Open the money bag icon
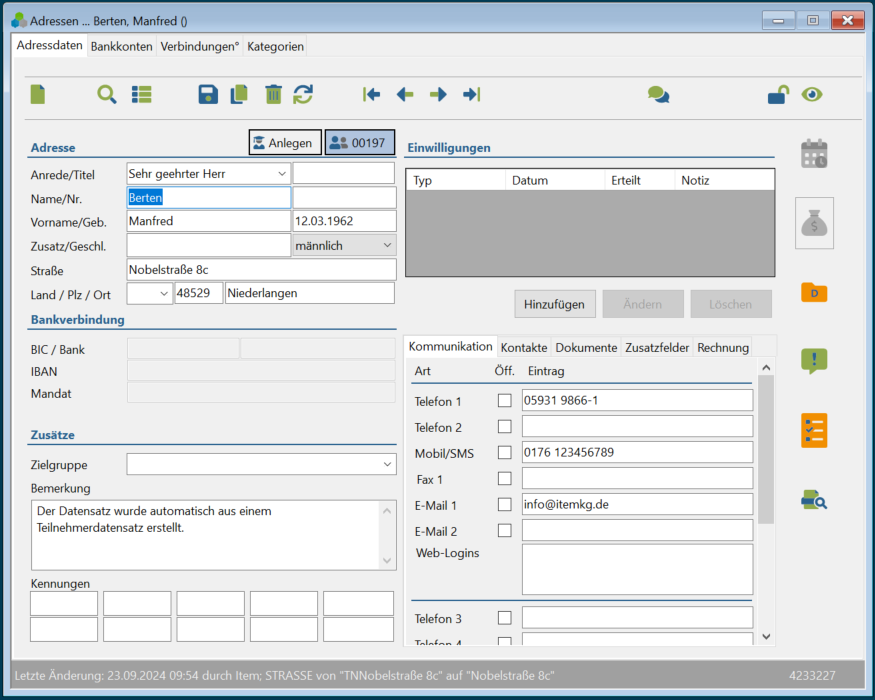875x700 pixels. (814, 223)
